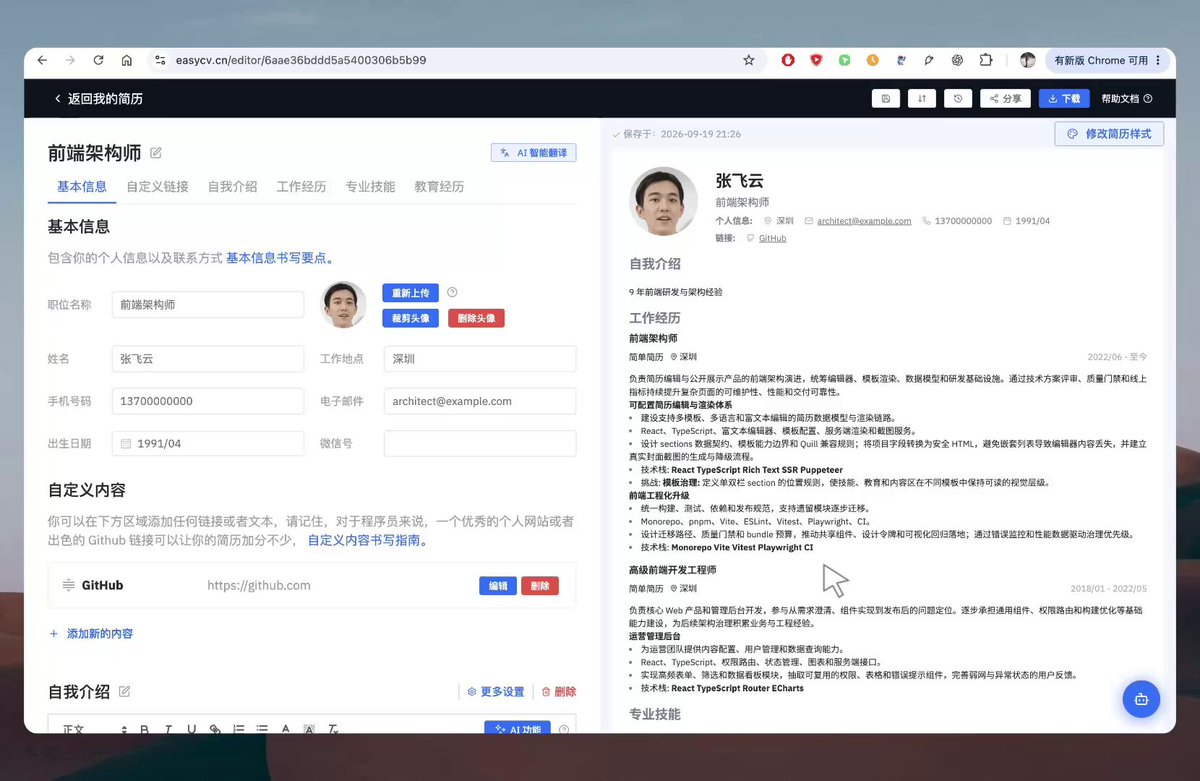Viewport: 1200px width, 781px height.
Task: Click architect@example.com link in resume preview
Action: point(864,221)
